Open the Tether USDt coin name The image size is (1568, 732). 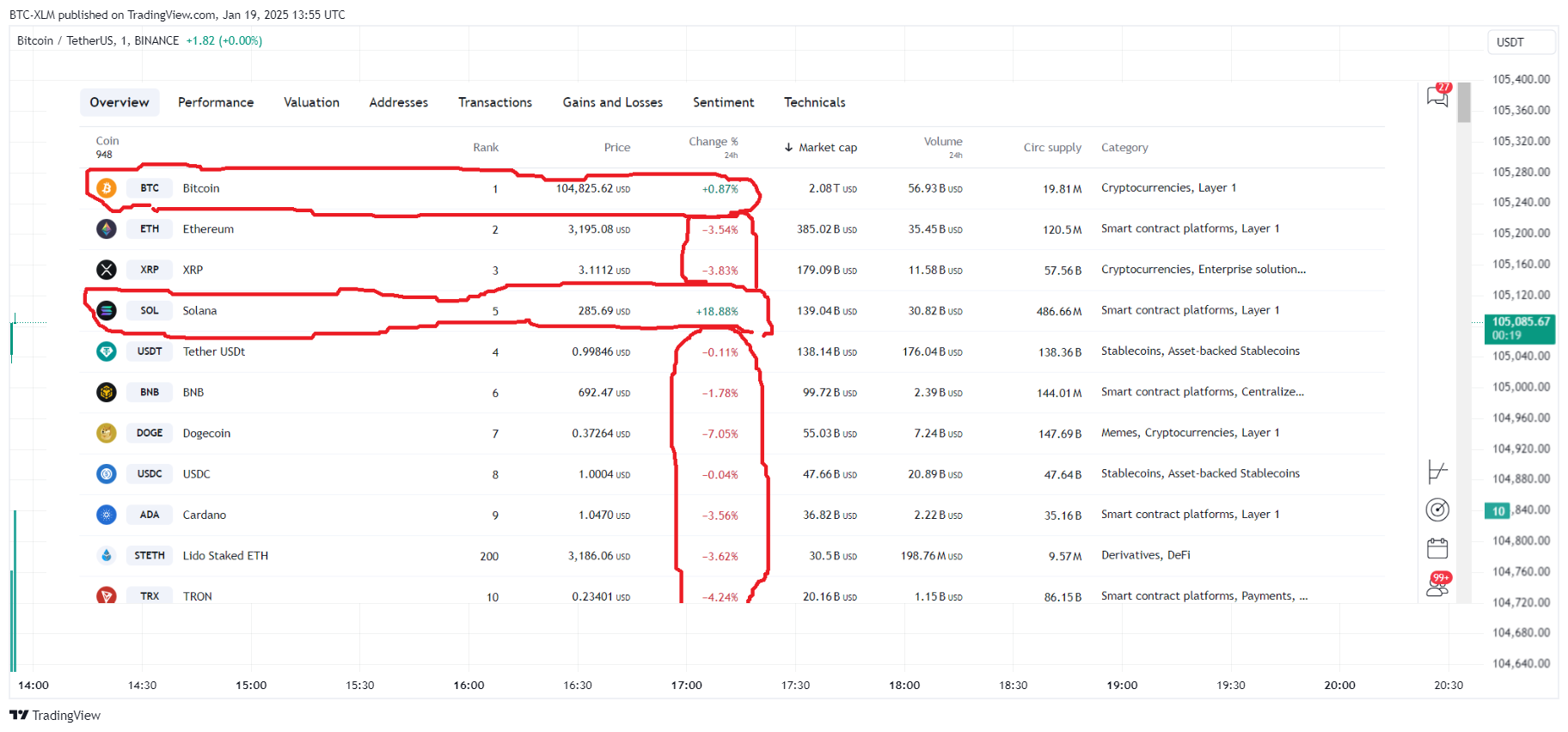point(214,351)
